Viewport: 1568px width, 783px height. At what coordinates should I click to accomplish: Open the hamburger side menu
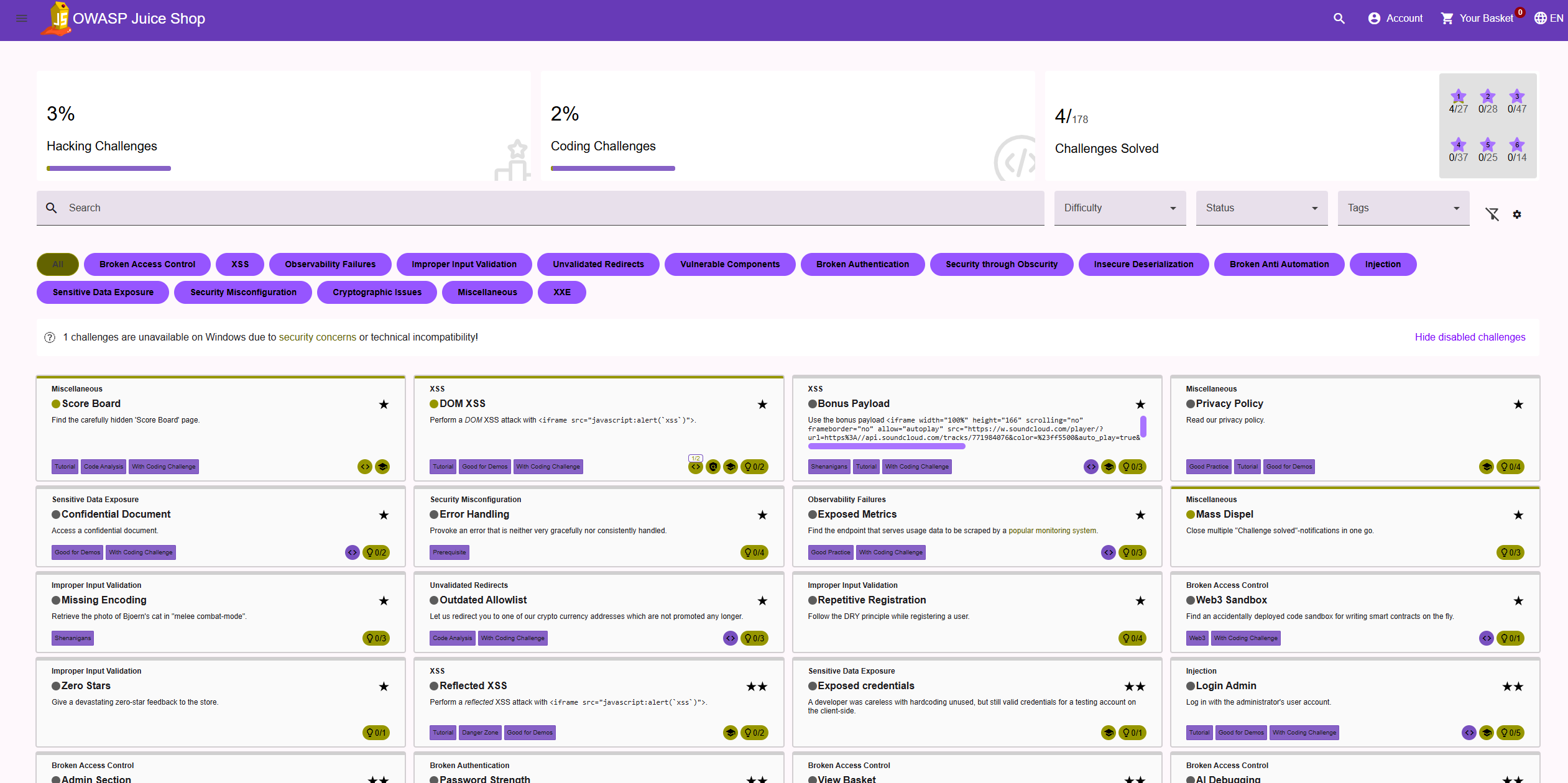pos(22,19)
